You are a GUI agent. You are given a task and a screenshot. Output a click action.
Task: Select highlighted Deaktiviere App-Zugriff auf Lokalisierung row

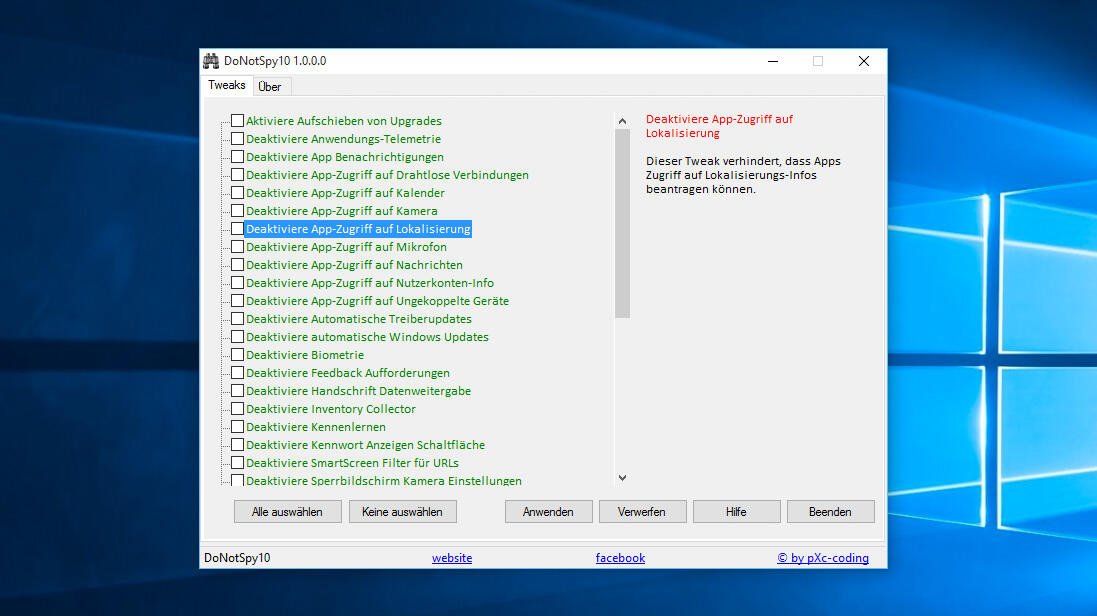358,229
